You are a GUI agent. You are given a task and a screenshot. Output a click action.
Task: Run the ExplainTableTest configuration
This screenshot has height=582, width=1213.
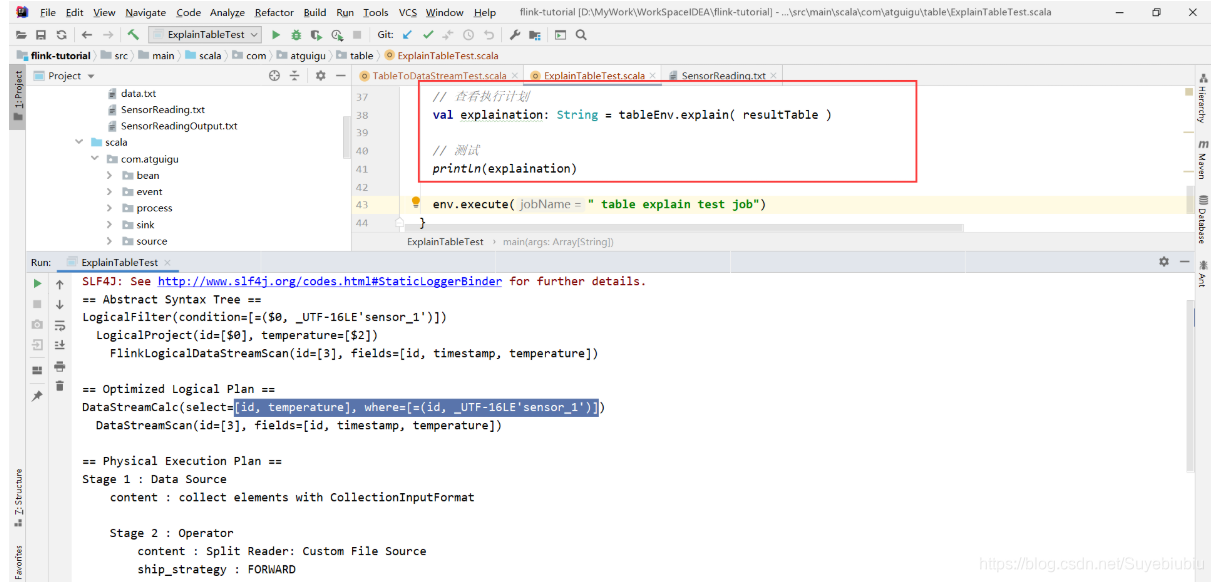[276, 33]
